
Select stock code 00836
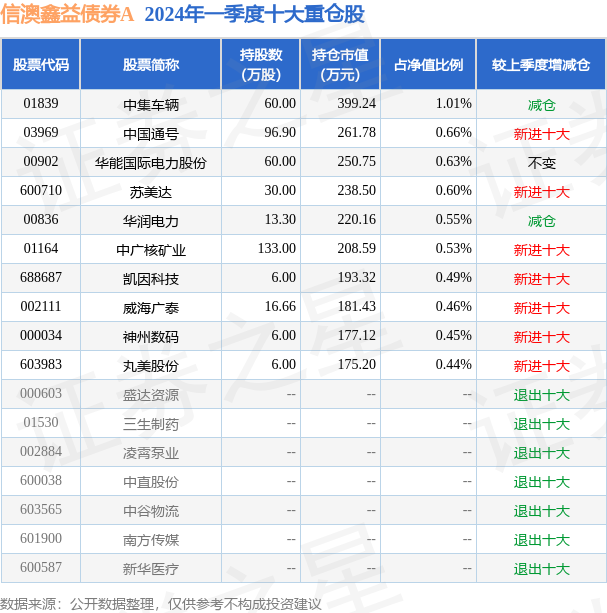[x=41, y=219]
